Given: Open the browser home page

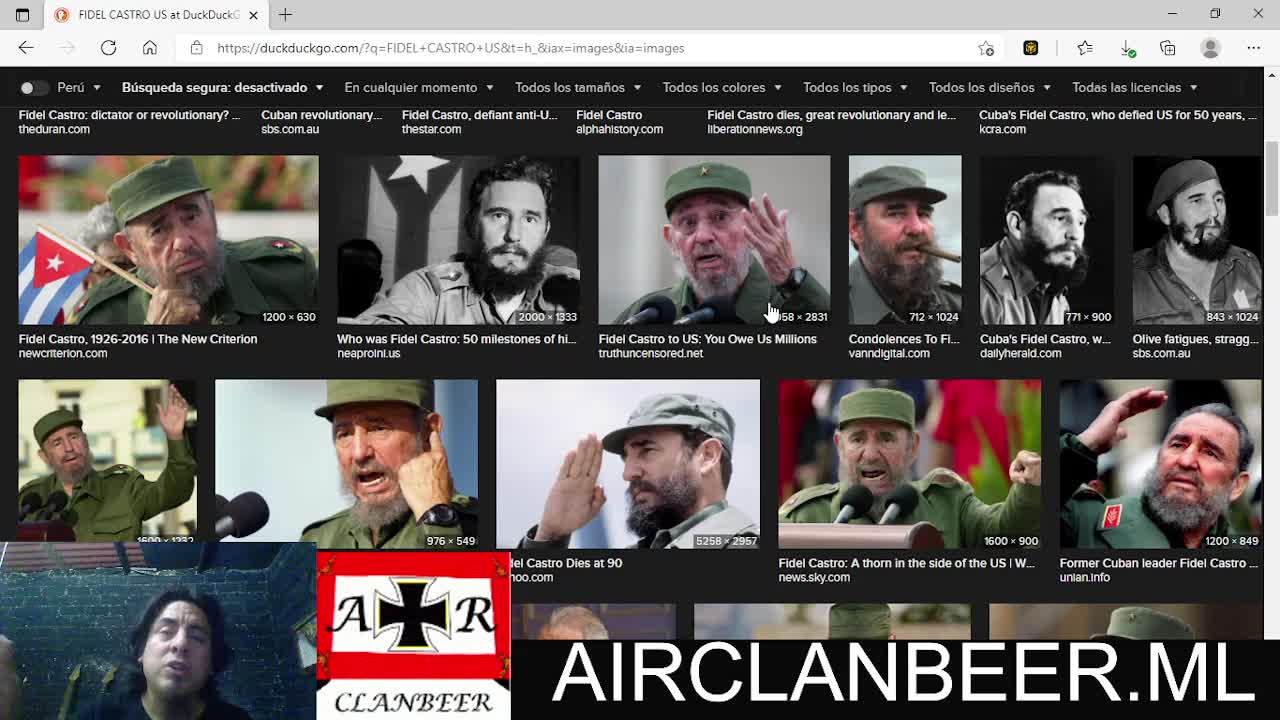Looking at the screenshot, I should [149, 48].
